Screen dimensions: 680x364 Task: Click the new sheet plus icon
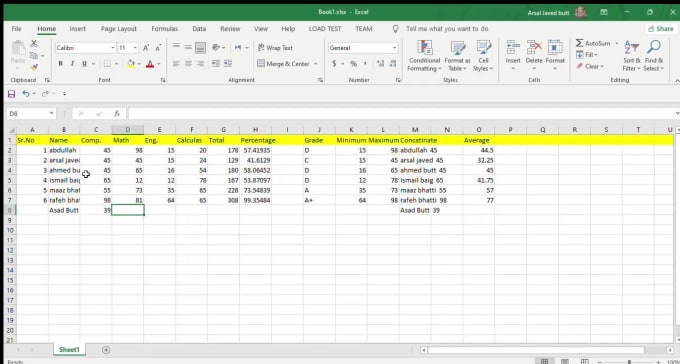point(106,350)
